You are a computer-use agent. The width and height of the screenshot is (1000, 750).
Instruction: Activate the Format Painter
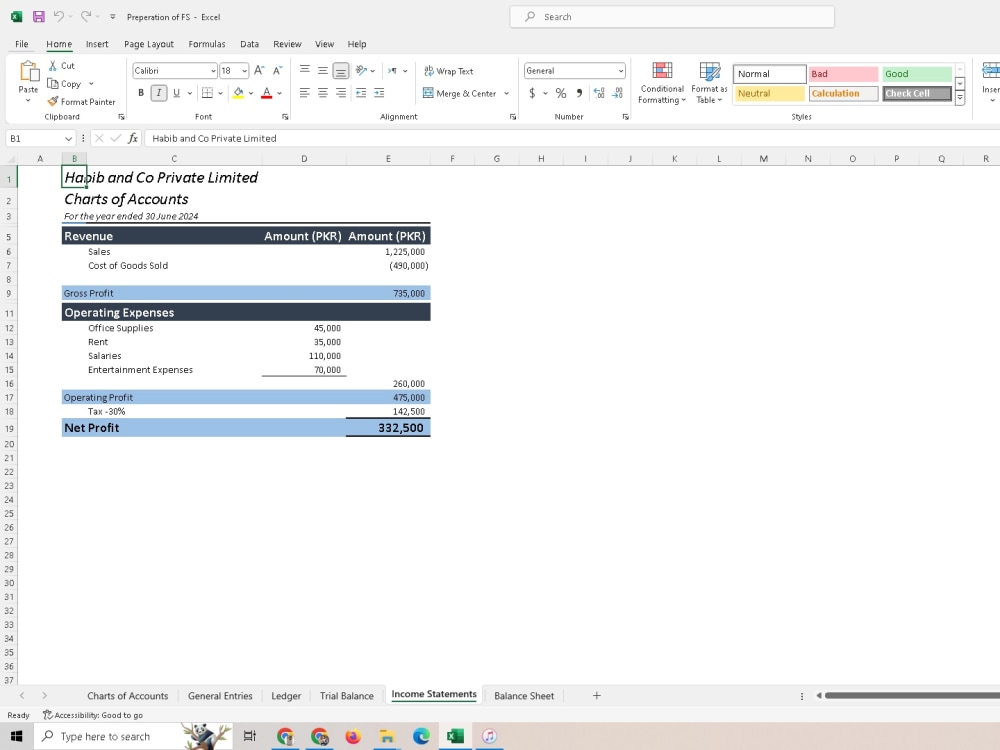[x=82, y=101]
